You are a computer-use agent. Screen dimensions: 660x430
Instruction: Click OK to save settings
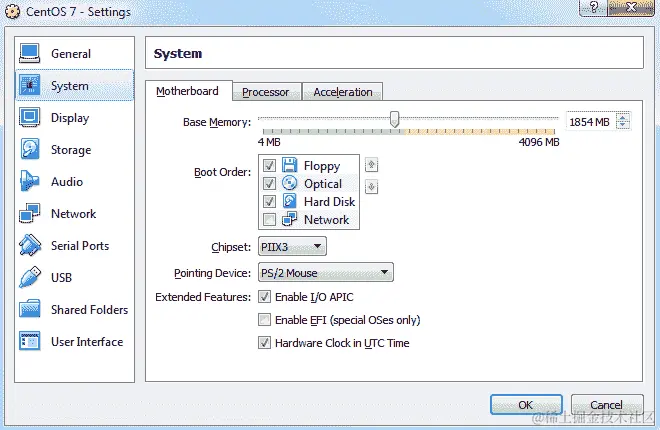pyautogui.click(x=526, y=405)
